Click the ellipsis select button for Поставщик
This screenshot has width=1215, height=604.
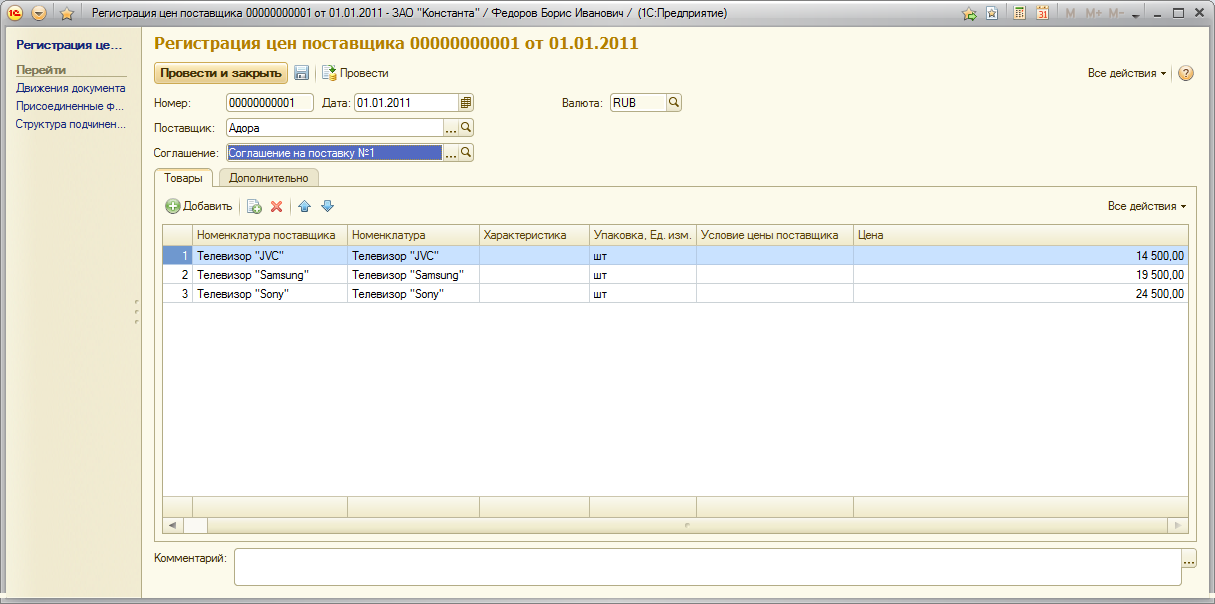click(451, 127)
